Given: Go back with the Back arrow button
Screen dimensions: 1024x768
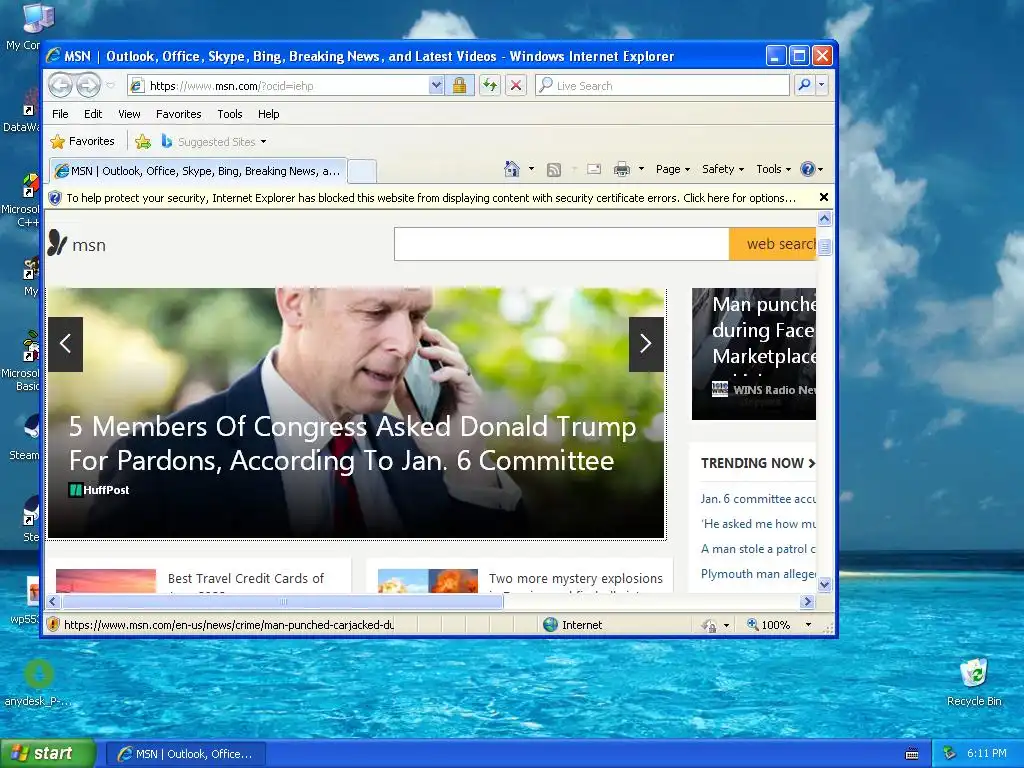Looking at the screenshot, I should 61,85.
